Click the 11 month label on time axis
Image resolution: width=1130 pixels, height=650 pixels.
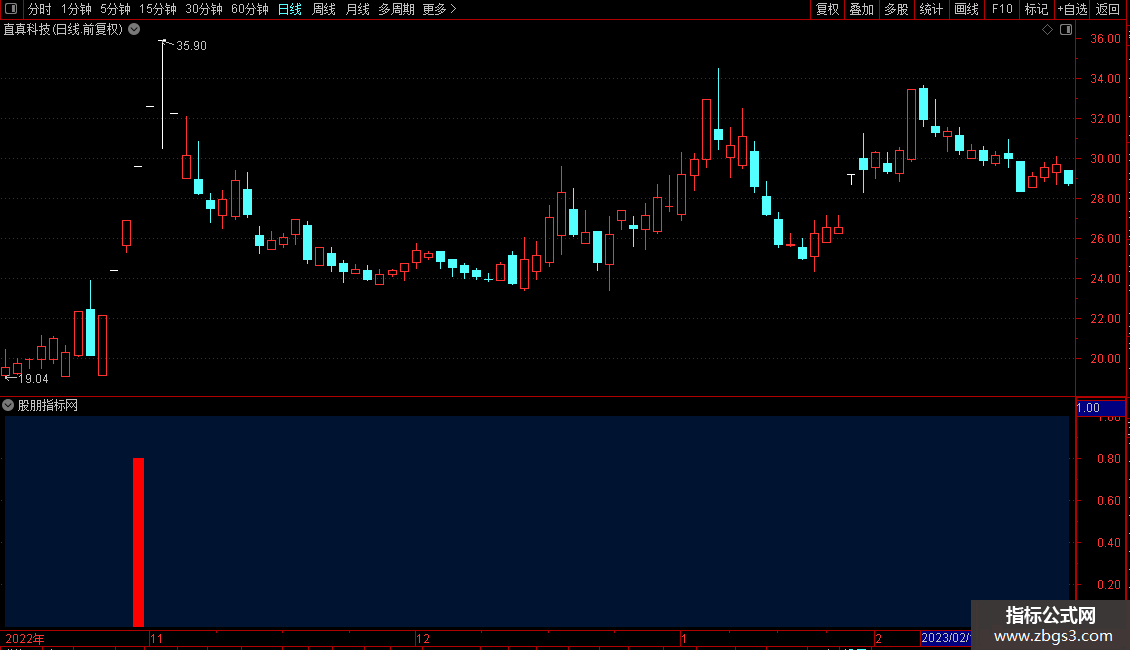click(156, 638)
